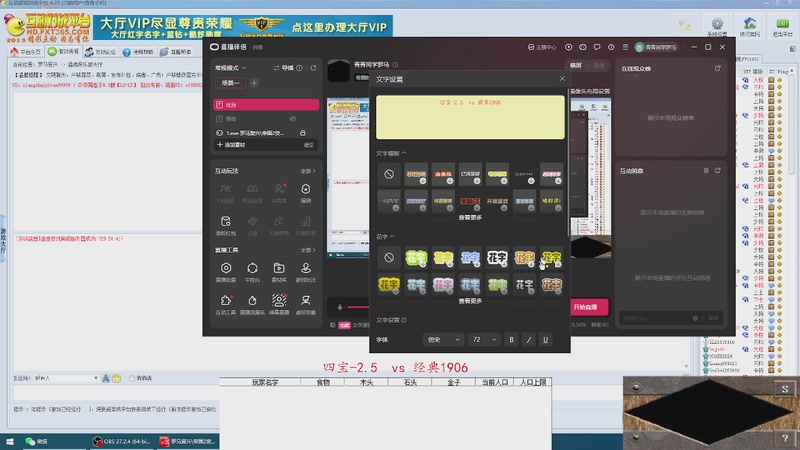This screenshot has width=800, height=450.
Task: Open the flame icon live tool
Action: tap(252, 304)
